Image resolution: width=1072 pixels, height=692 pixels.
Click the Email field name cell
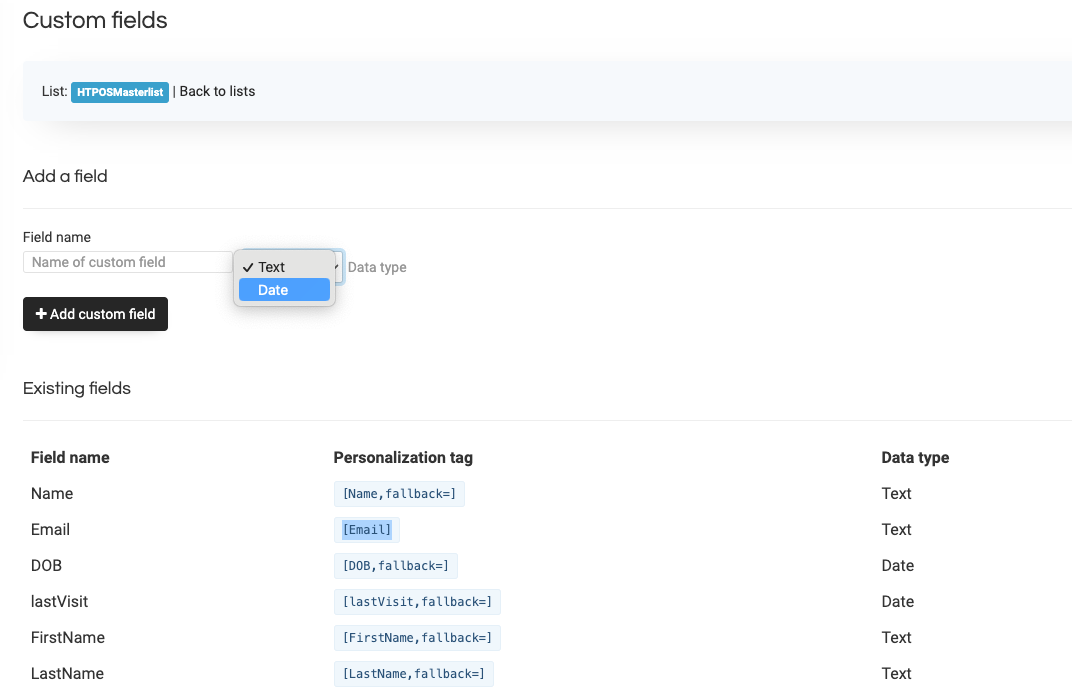pyautogui.click(x=51, y=530)
